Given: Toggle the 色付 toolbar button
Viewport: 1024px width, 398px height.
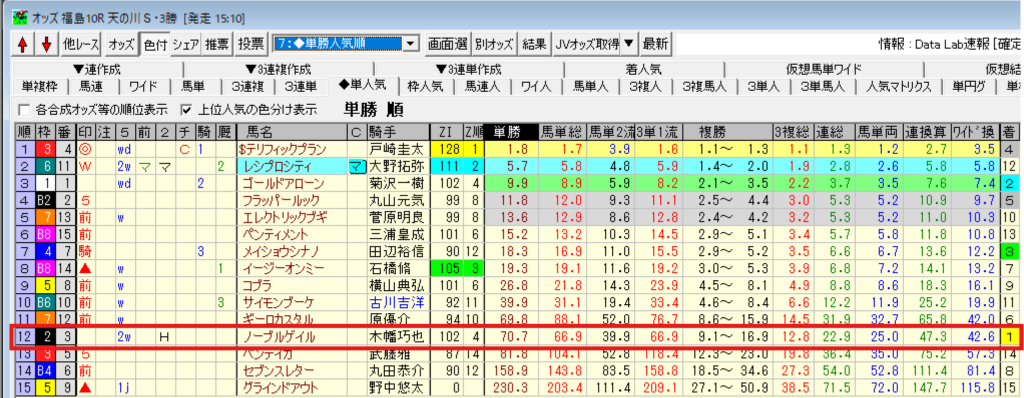Looking at the screenshot, I should point(155,44).
